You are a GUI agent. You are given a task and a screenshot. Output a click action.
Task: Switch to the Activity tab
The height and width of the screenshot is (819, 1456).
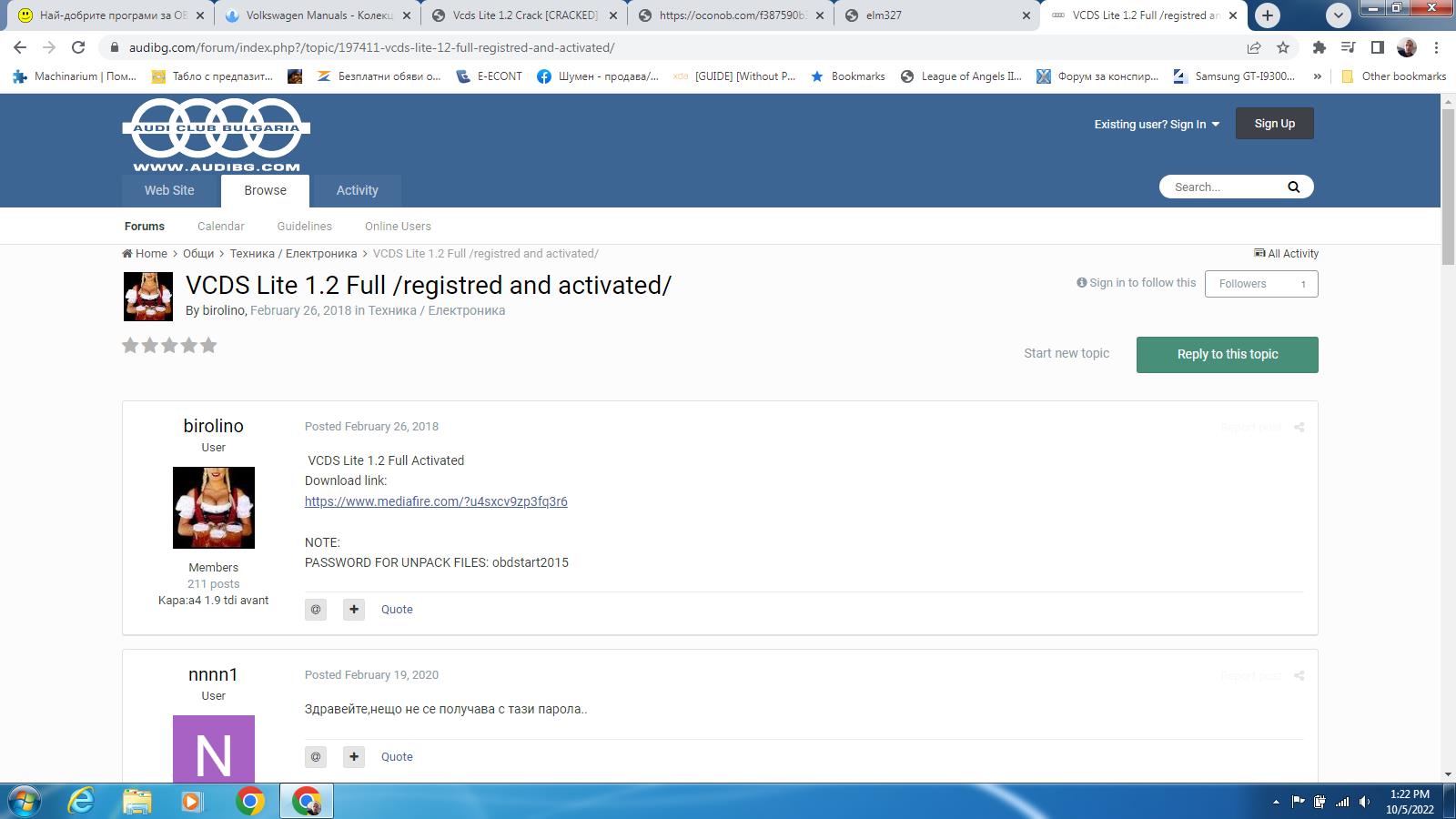(x=357, y=190)
